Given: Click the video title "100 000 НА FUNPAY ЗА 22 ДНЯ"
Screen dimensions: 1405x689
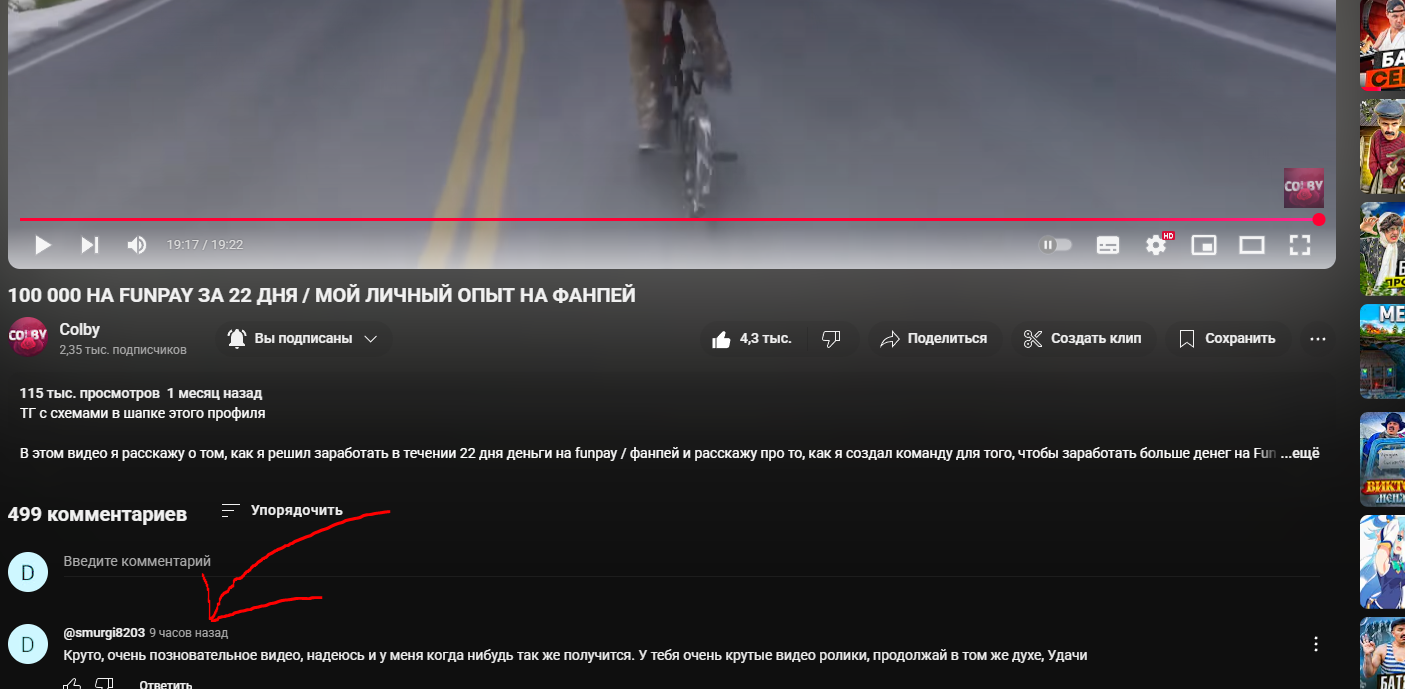Looking at the screenshot, I should click(322, 295).
